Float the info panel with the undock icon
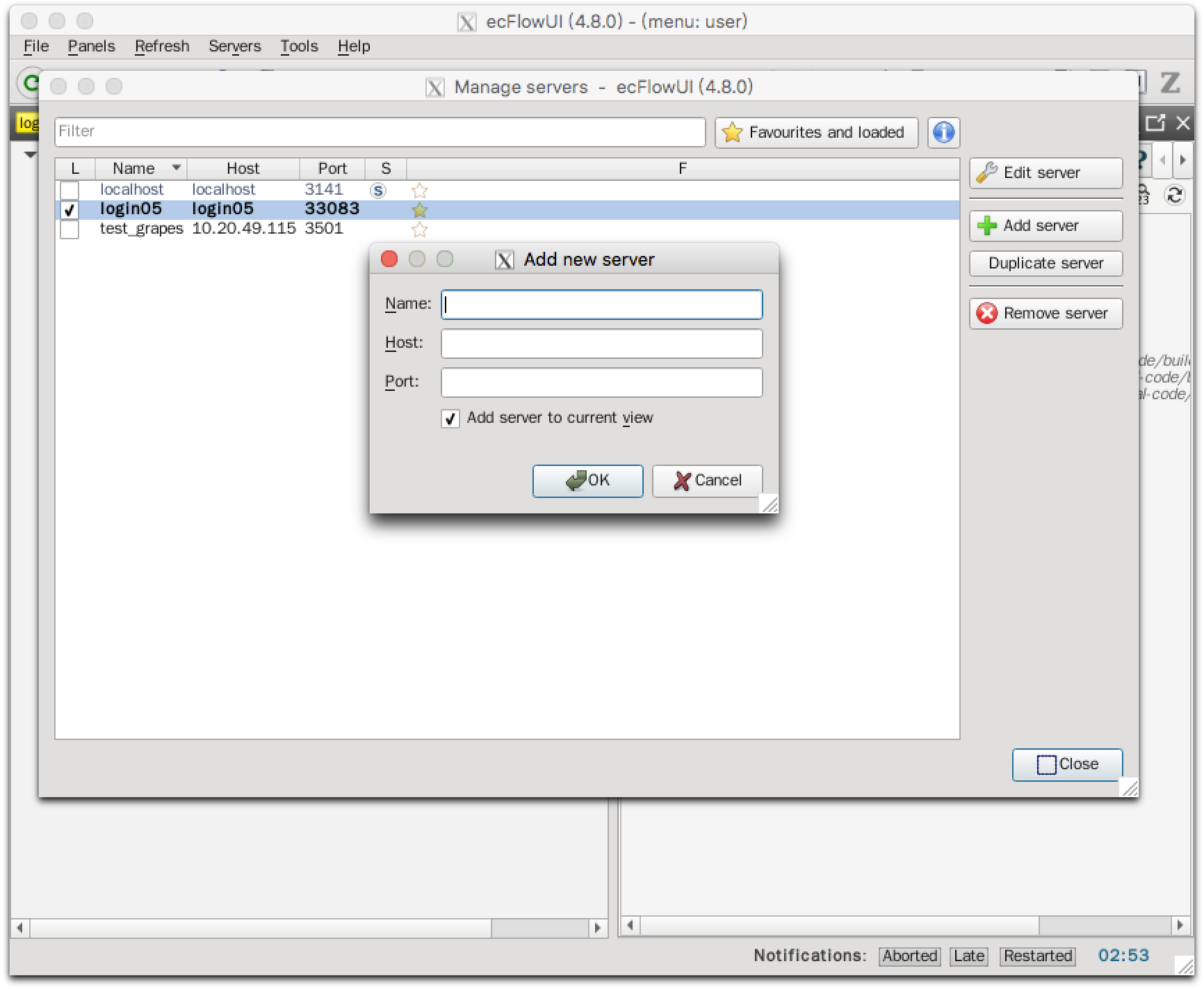1204x989 pixels. pyautogui.click(x=1155, y=123)
